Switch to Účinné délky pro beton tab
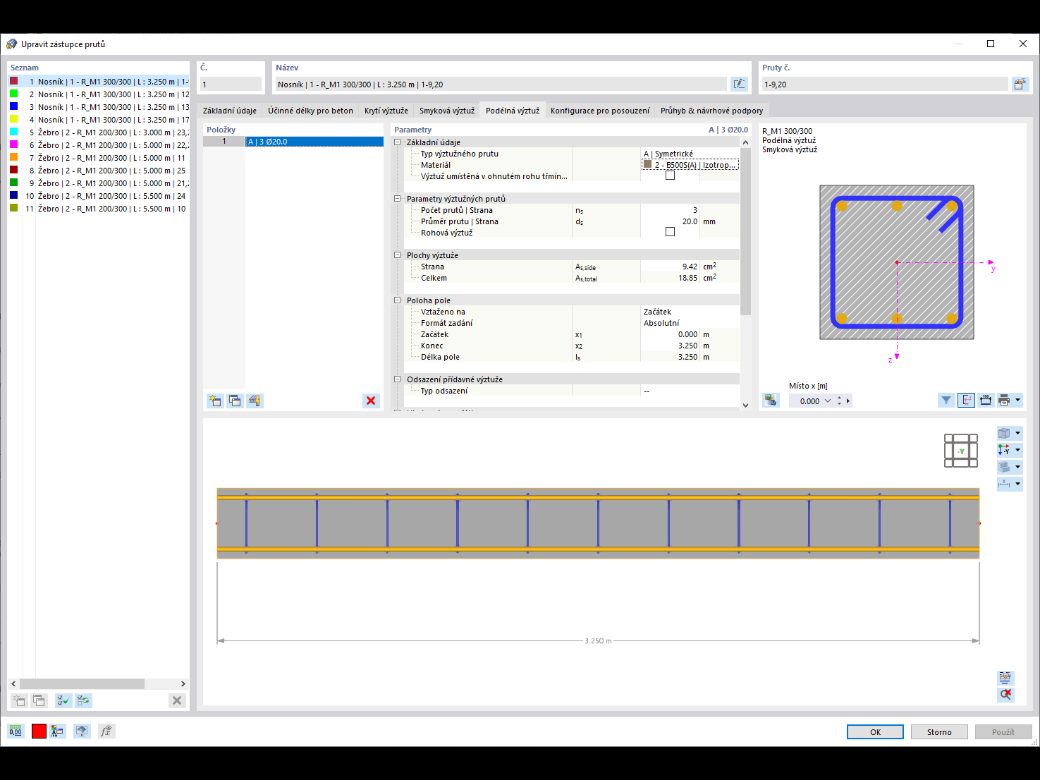This screenshot has height=780, width=1040. (x=310, y=111)
